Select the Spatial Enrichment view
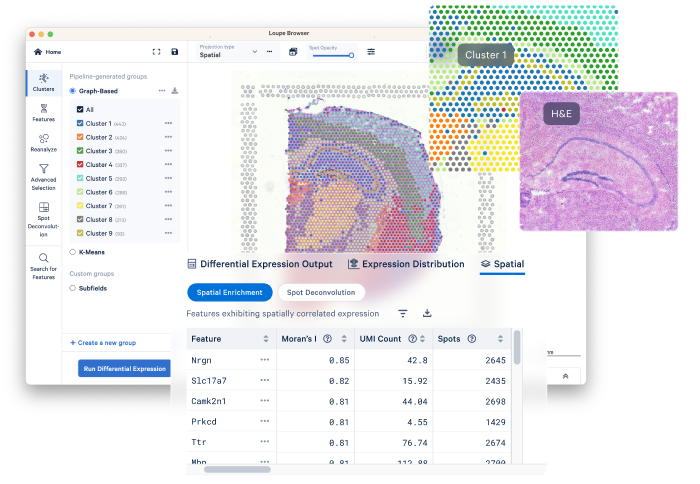 click(229, 292)
